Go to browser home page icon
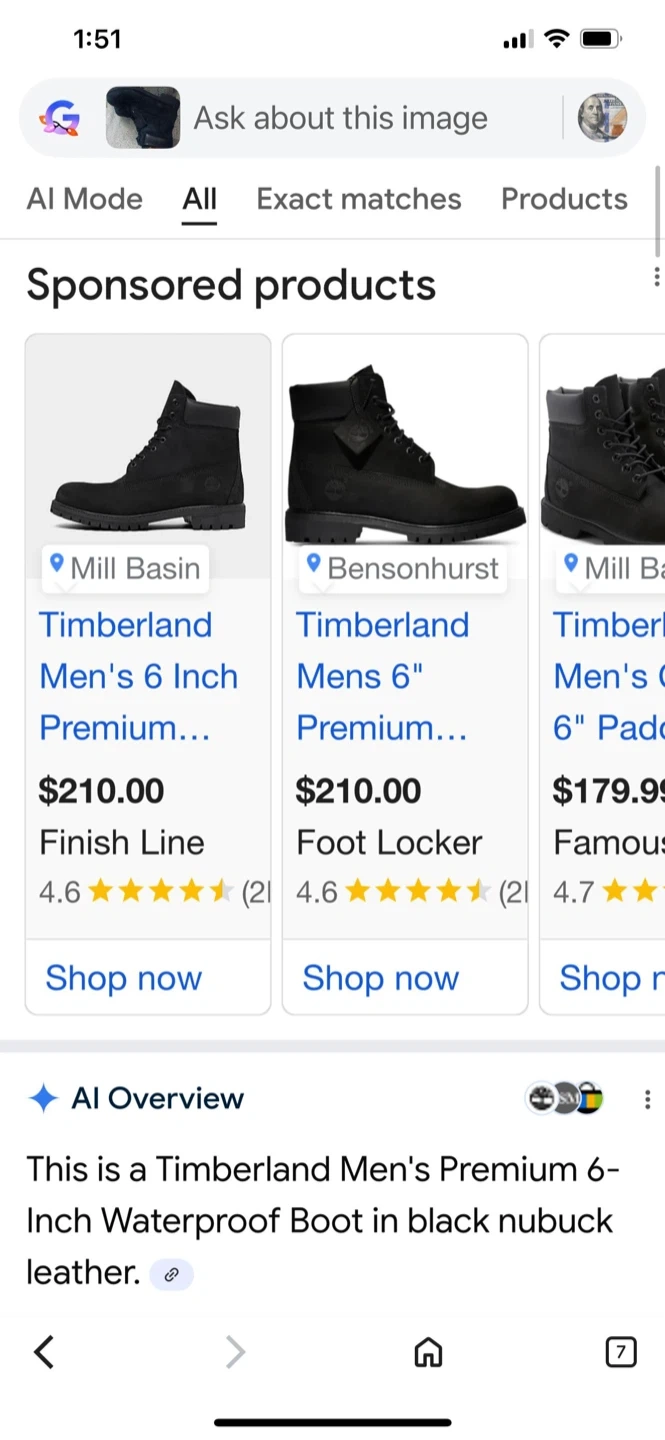 point(428,1353)
